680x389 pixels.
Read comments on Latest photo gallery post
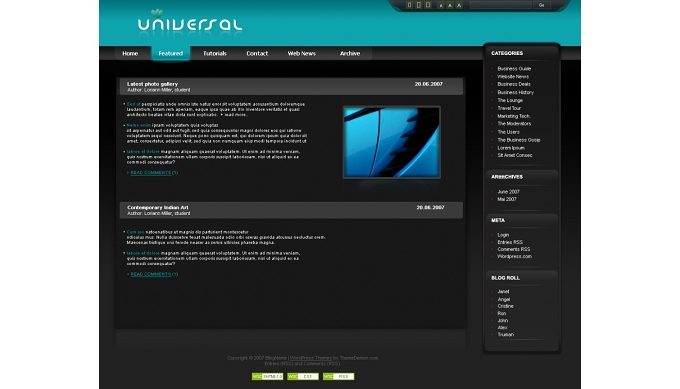coord(154,173)
